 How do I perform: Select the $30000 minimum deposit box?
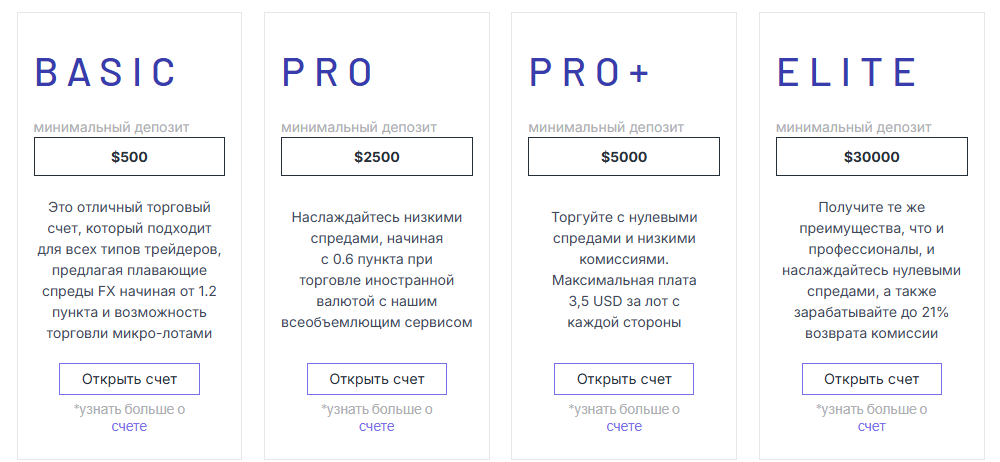coord(871,157)
